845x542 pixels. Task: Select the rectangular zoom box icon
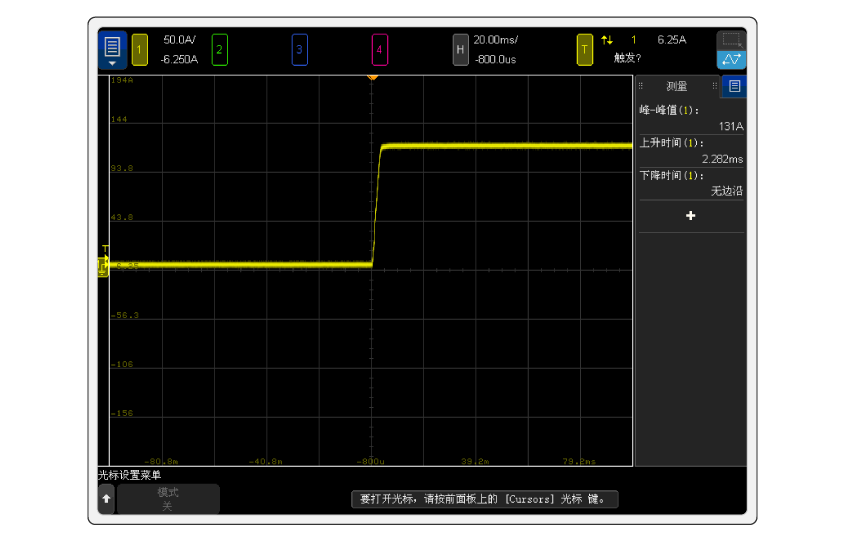coord(731,40)
